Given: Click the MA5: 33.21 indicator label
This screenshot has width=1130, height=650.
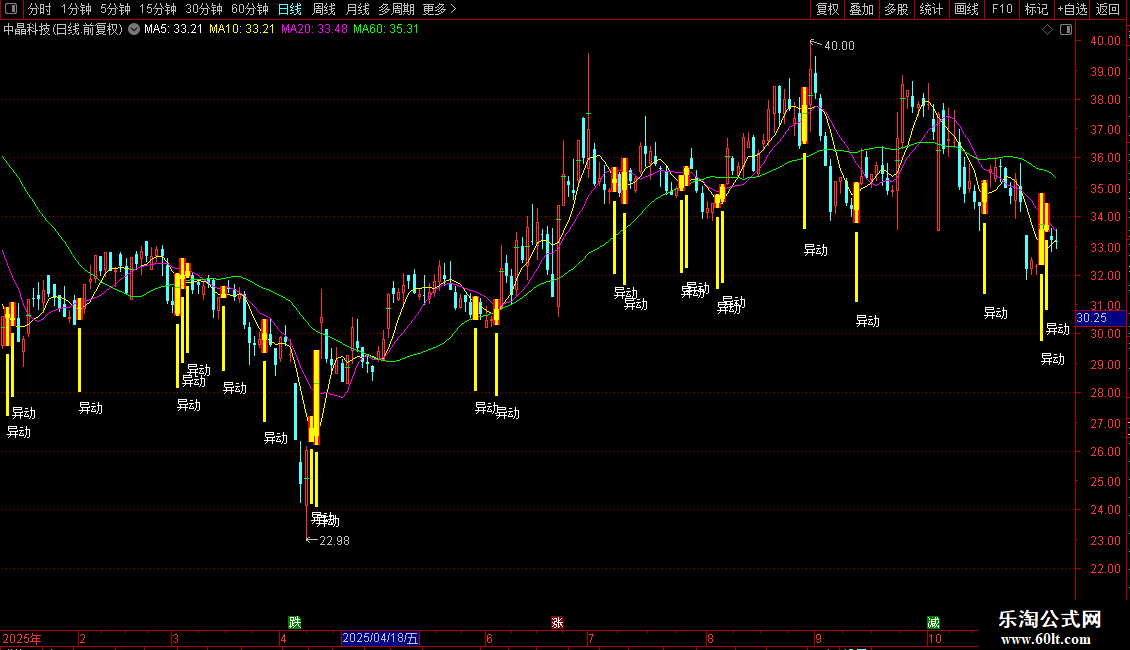Looking at the screenshot, I should (173, 30).
